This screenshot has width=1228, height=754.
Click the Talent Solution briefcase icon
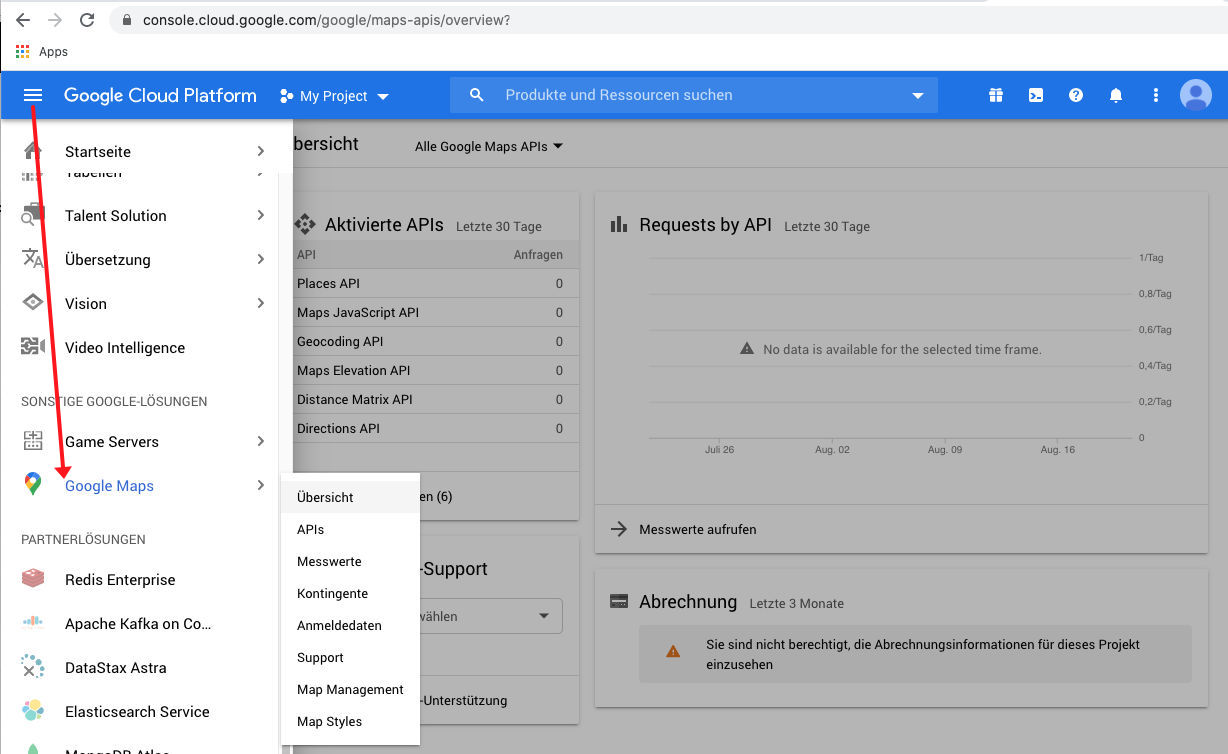tap(32, 215)
